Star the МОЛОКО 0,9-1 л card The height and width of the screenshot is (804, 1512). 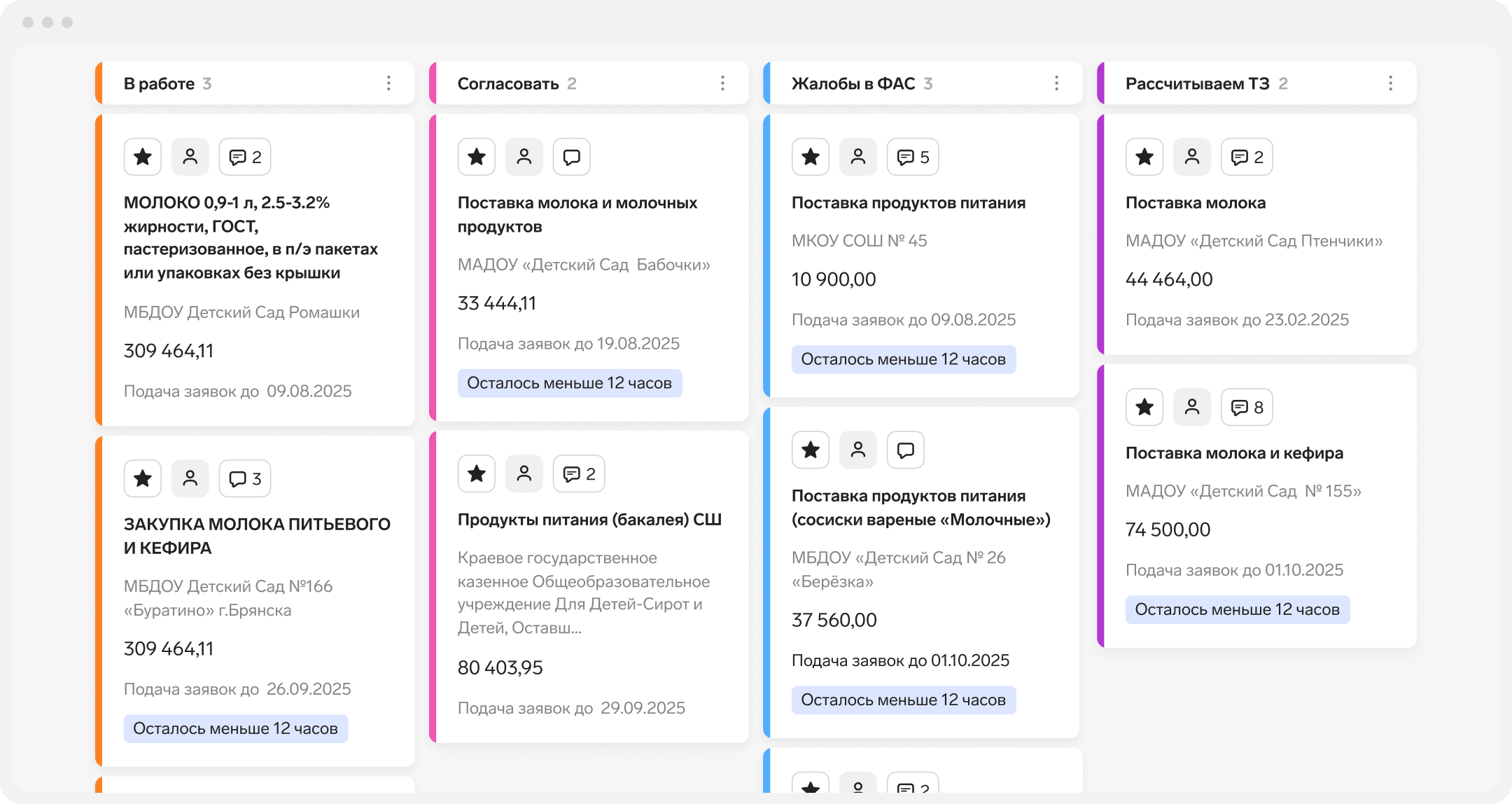[x=143, y=157]
